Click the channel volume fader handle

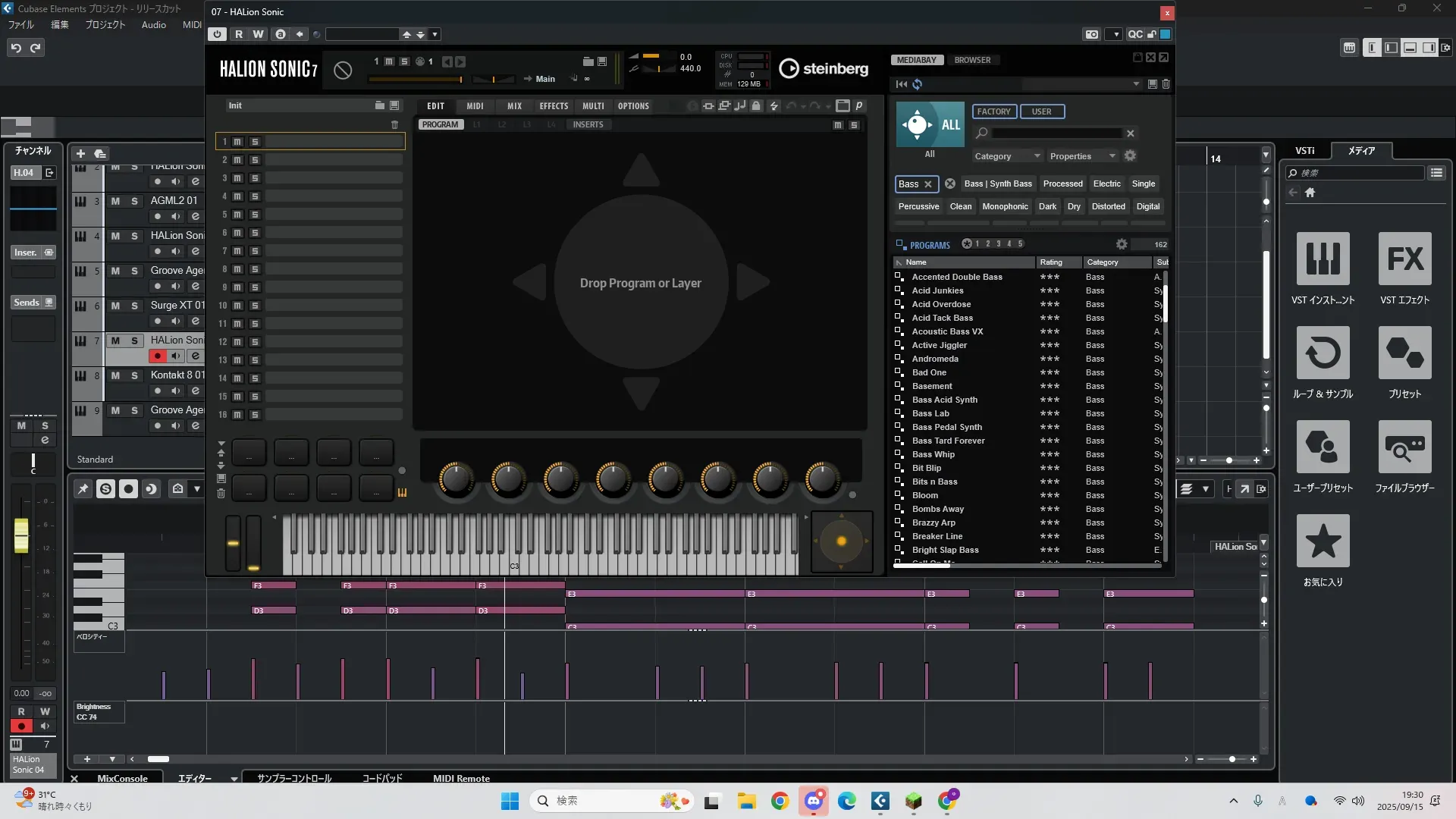pos(21,535)
